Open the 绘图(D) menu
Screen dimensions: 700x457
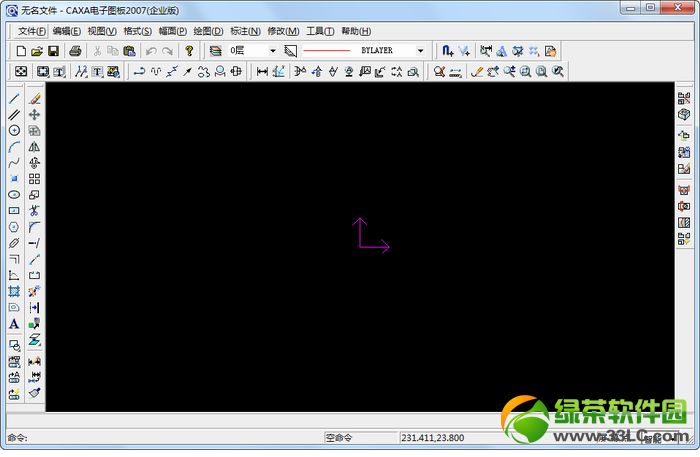(208, 31)
